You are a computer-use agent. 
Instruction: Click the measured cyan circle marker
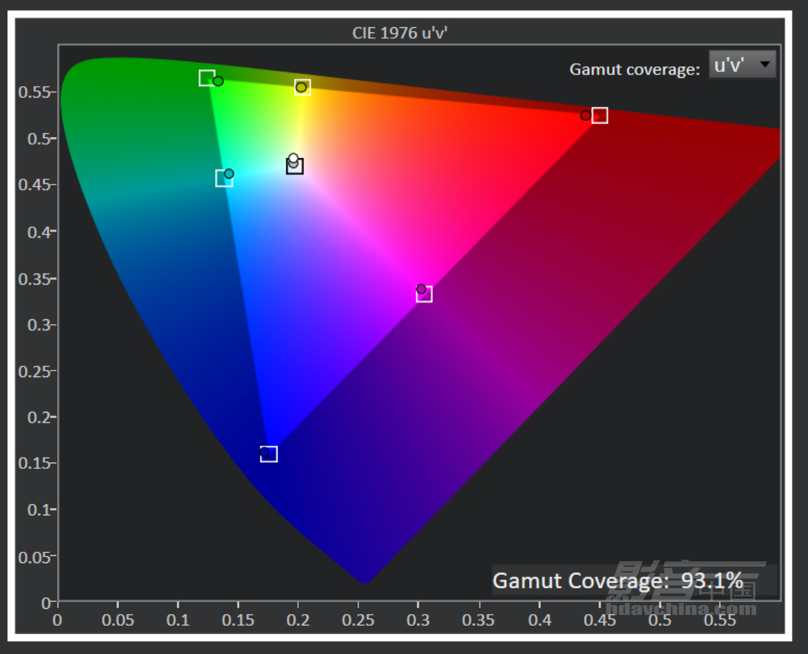[x=229, y=174]
